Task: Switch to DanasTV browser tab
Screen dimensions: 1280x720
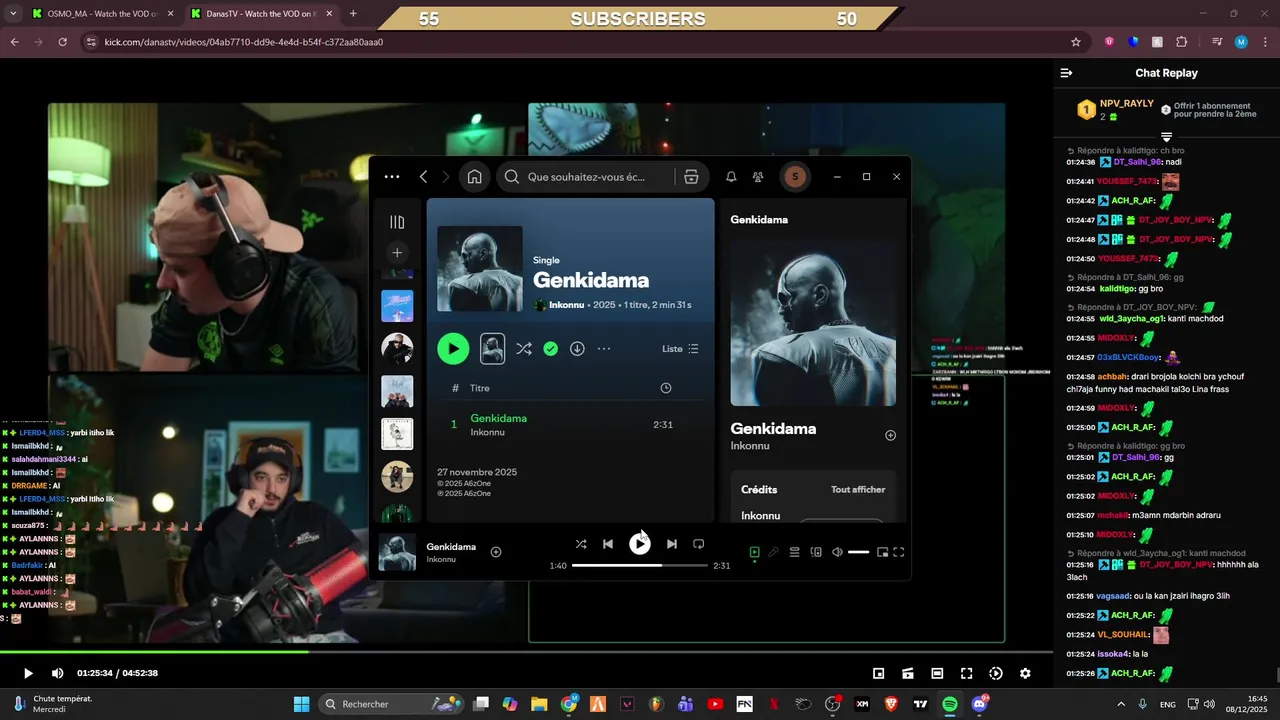Action: pyautogui.click(x=260, y=14)
